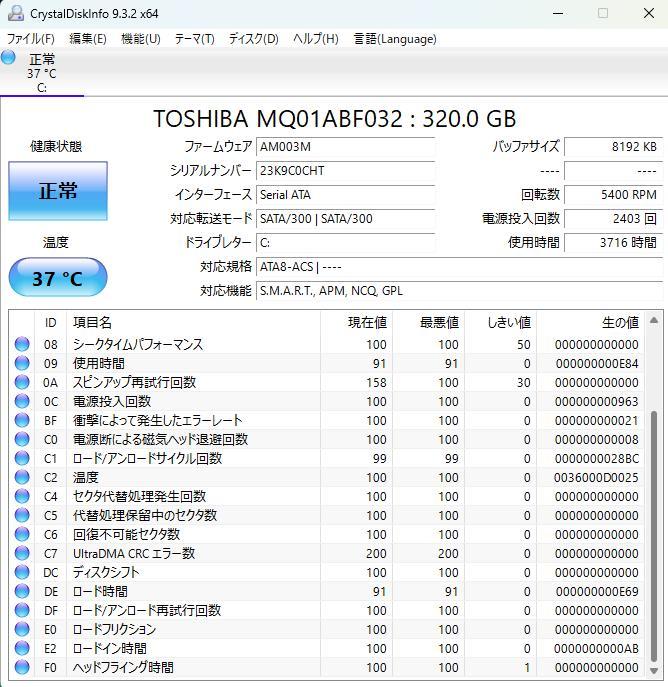Select the UltraDMA CRC エラー数 row name
Viewport: 668px width, 687px height.
(x=134, y=553)
